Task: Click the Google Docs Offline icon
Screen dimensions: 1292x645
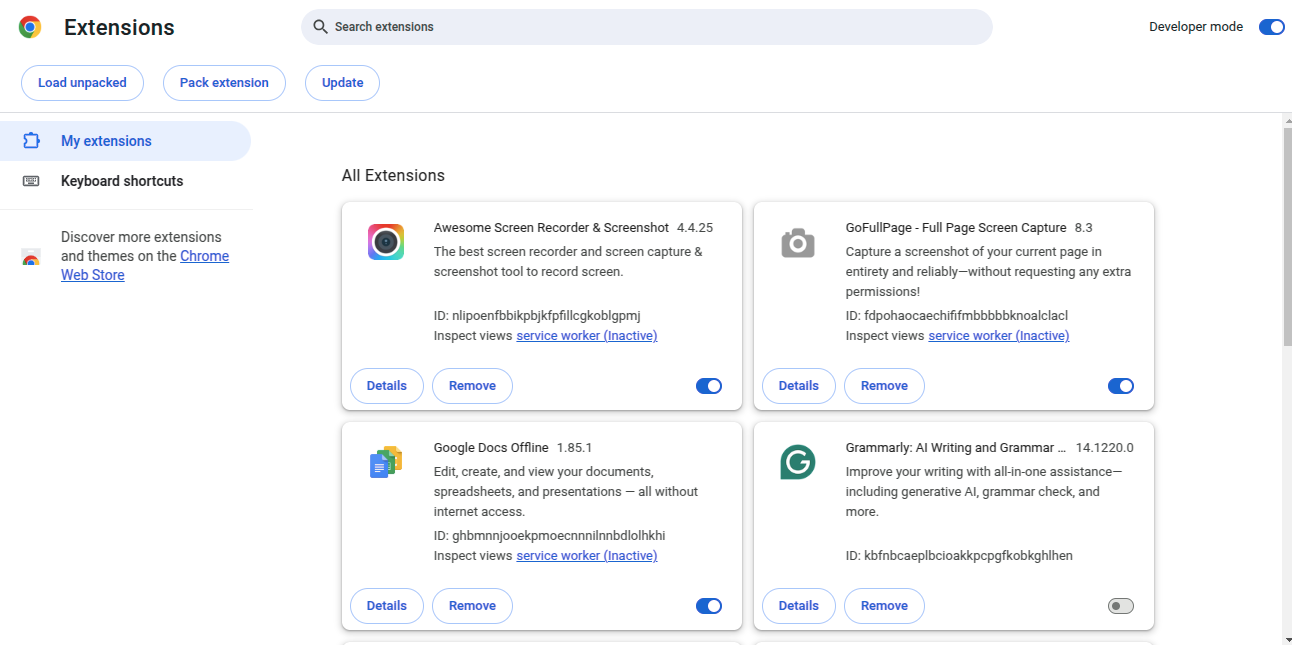Action: (x=386, y=462)
